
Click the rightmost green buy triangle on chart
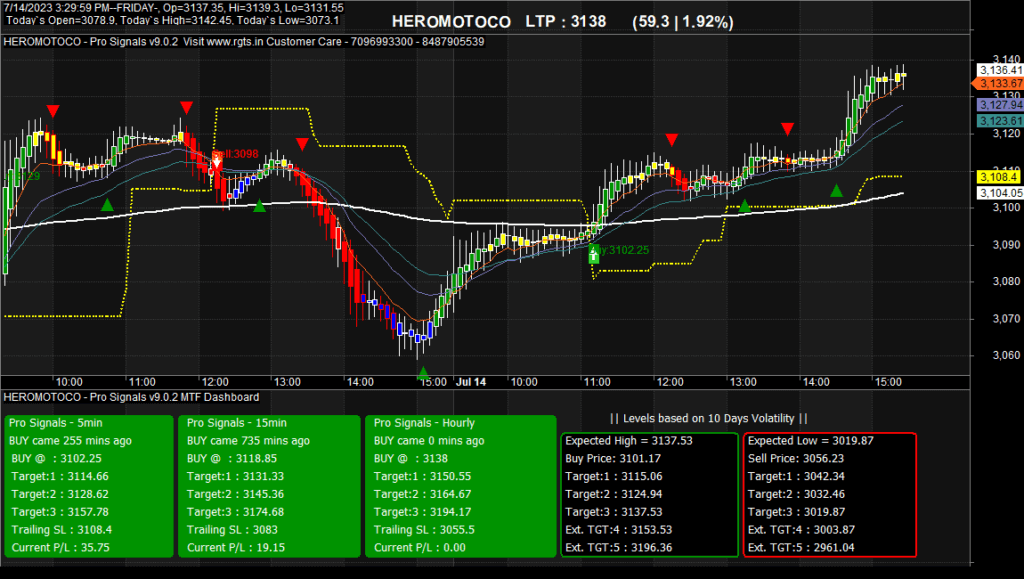tap(837, 191)
